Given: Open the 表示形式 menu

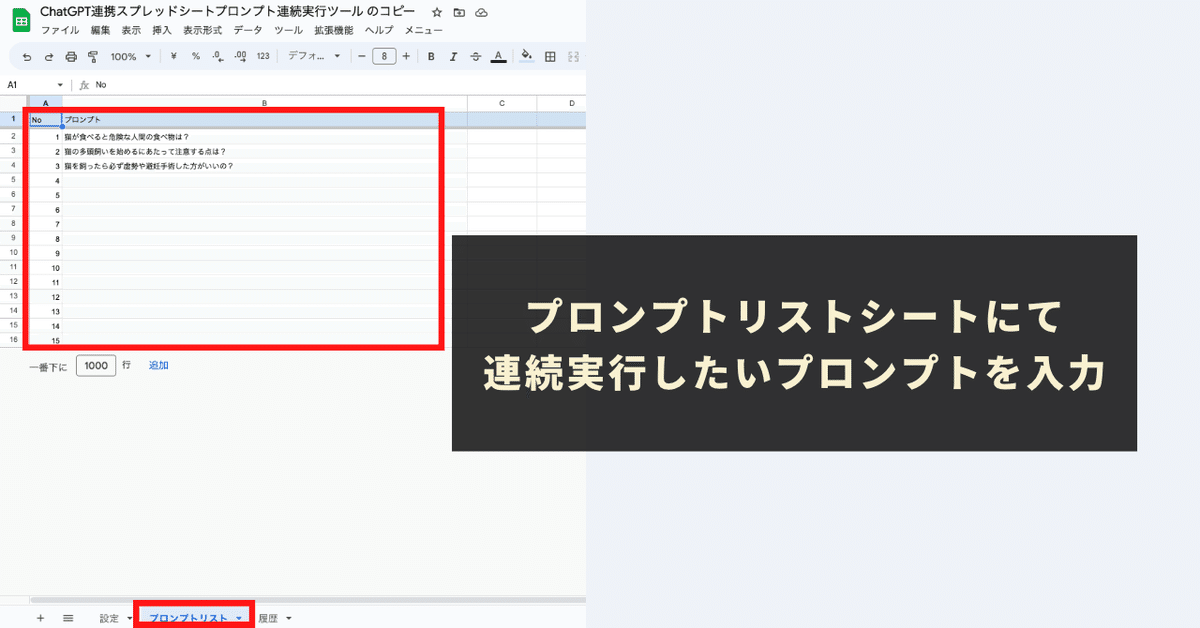Looking at the screenshot, I should coord(203,31).
